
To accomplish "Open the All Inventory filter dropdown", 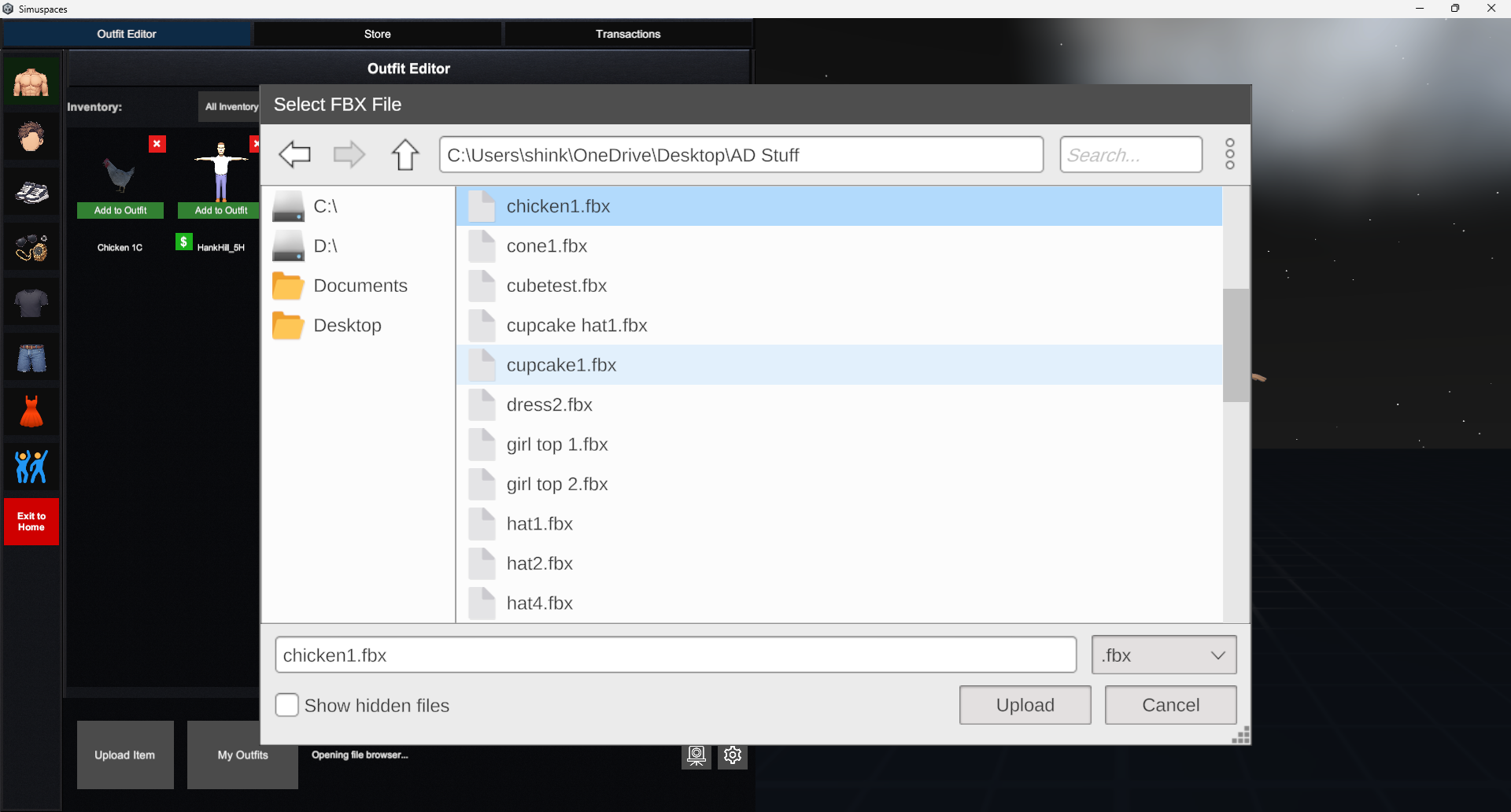I will tap(229, 106).
